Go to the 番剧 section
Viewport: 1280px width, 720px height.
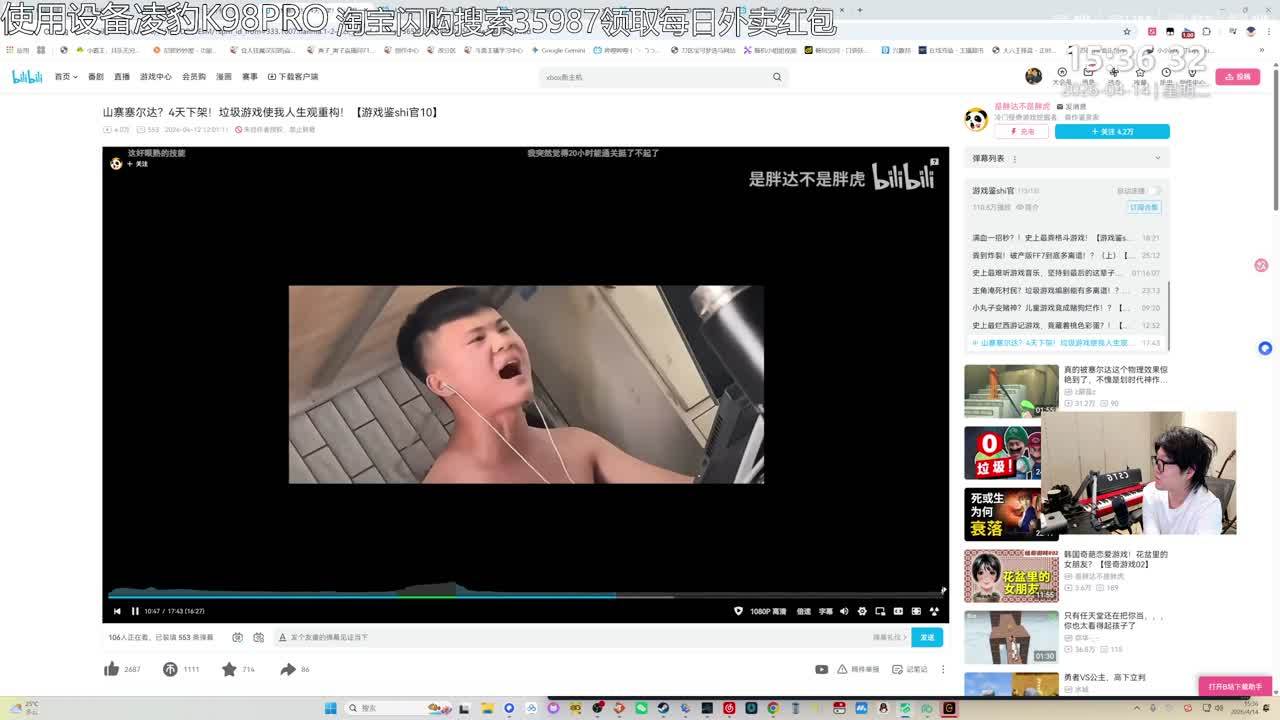click(x=96, y=77)
